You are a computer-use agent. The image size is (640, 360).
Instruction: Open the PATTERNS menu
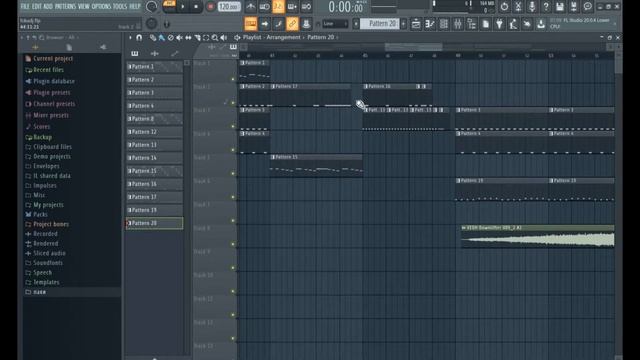coord(65,7)
